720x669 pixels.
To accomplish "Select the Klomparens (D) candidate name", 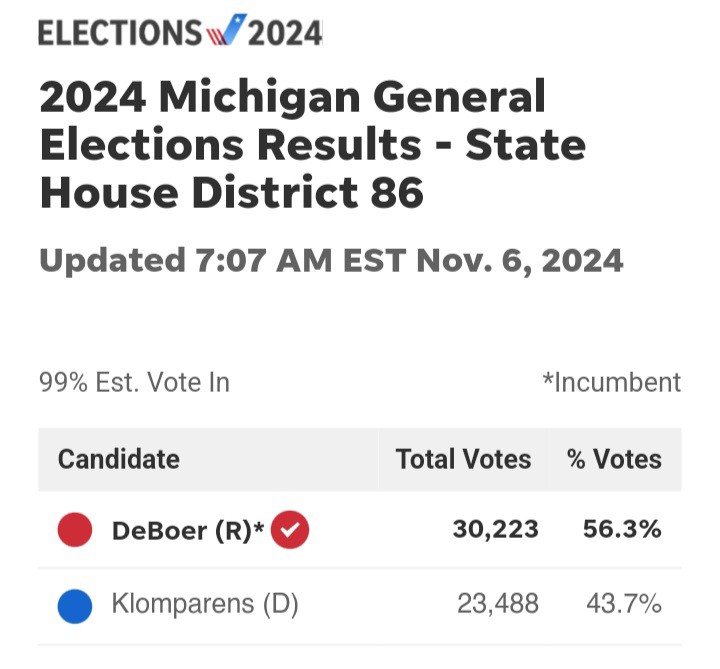I will coord(205,604).
